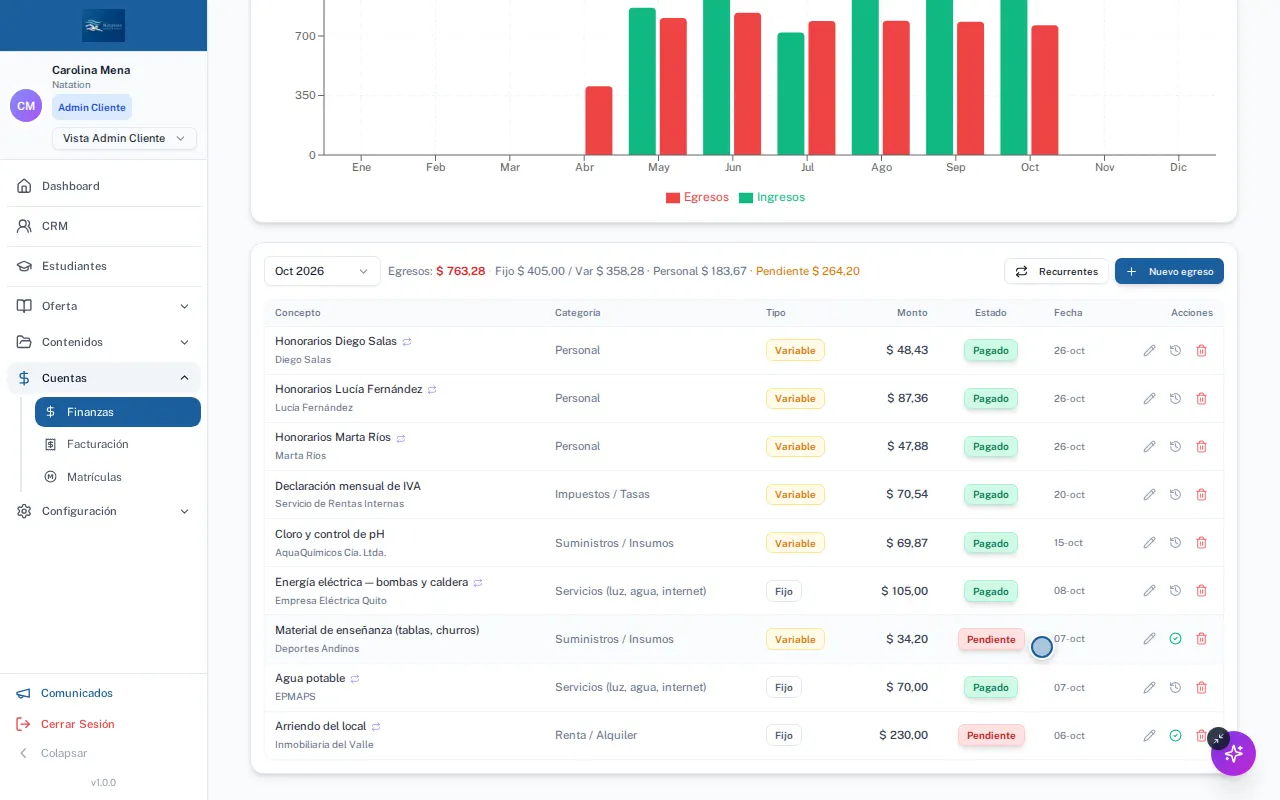This screenshot has height=800, width=1280.
Task: Expand the Configuración menu section
Action: 104,511
